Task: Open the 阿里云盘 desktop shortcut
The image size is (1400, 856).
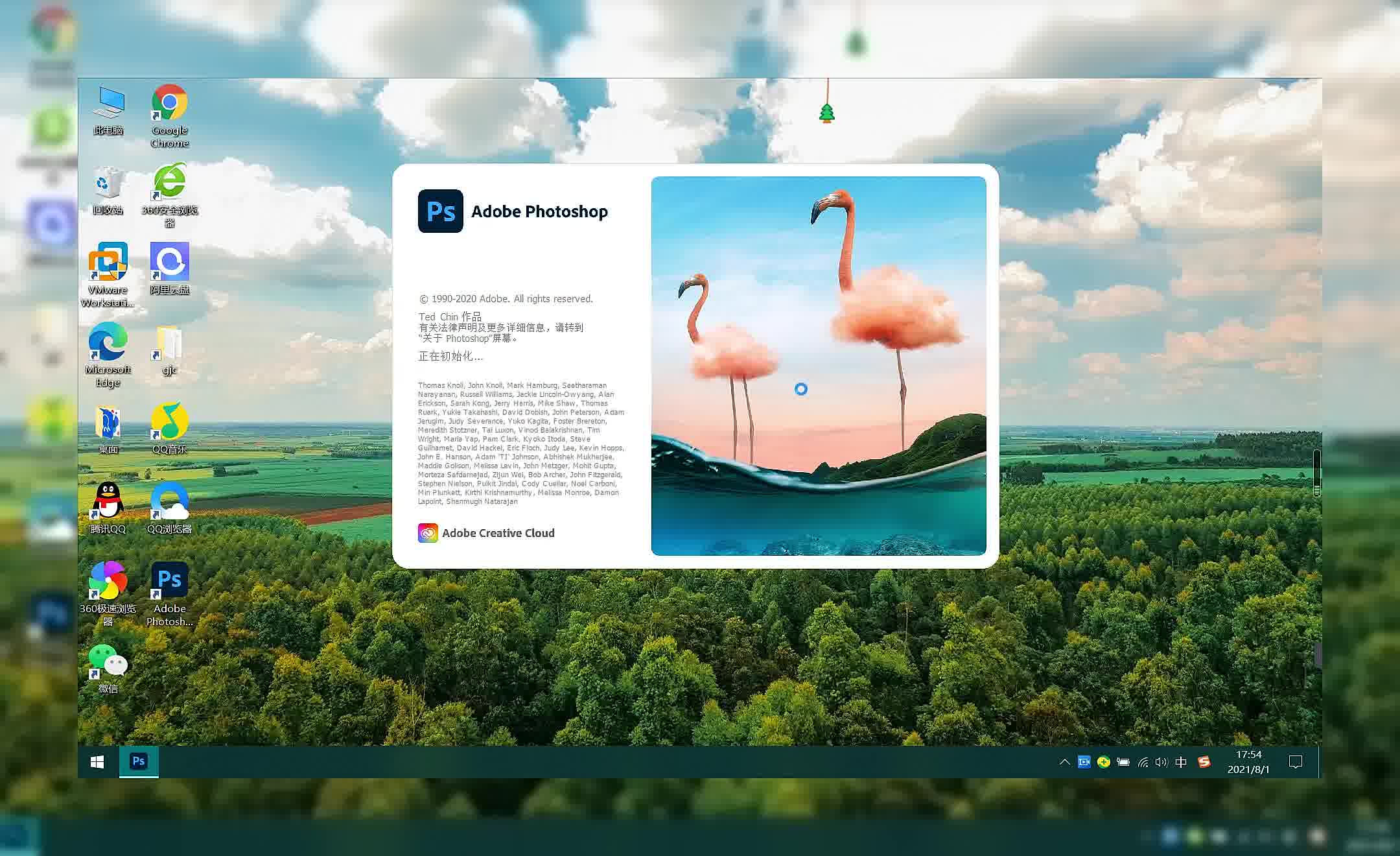Action: click(170, 269)
